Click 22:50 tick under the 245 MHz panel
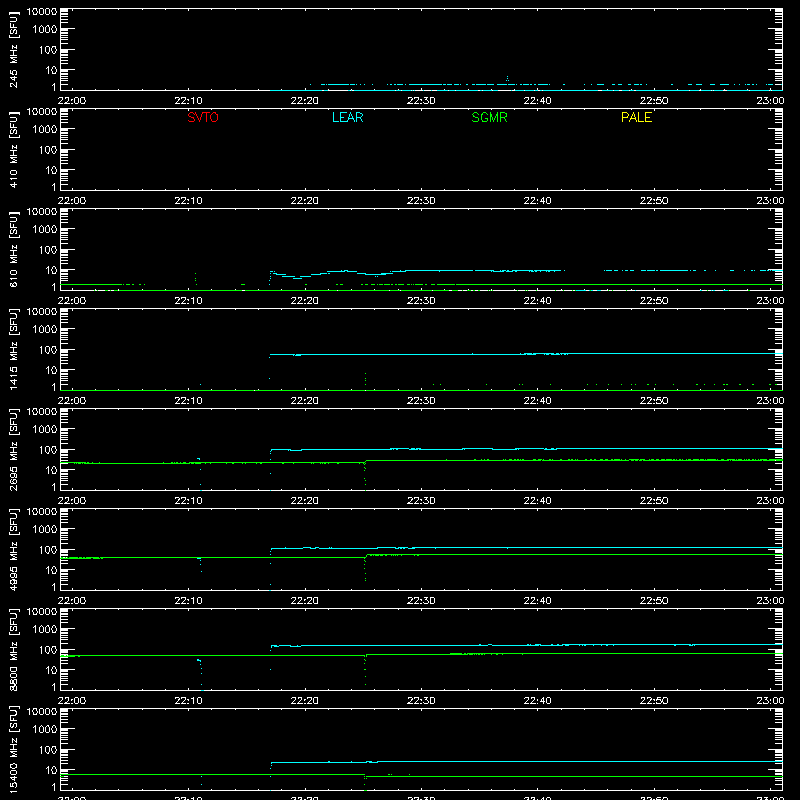This screenshot has height=800, width=800. pyautogui.click(x=654, y=101)
